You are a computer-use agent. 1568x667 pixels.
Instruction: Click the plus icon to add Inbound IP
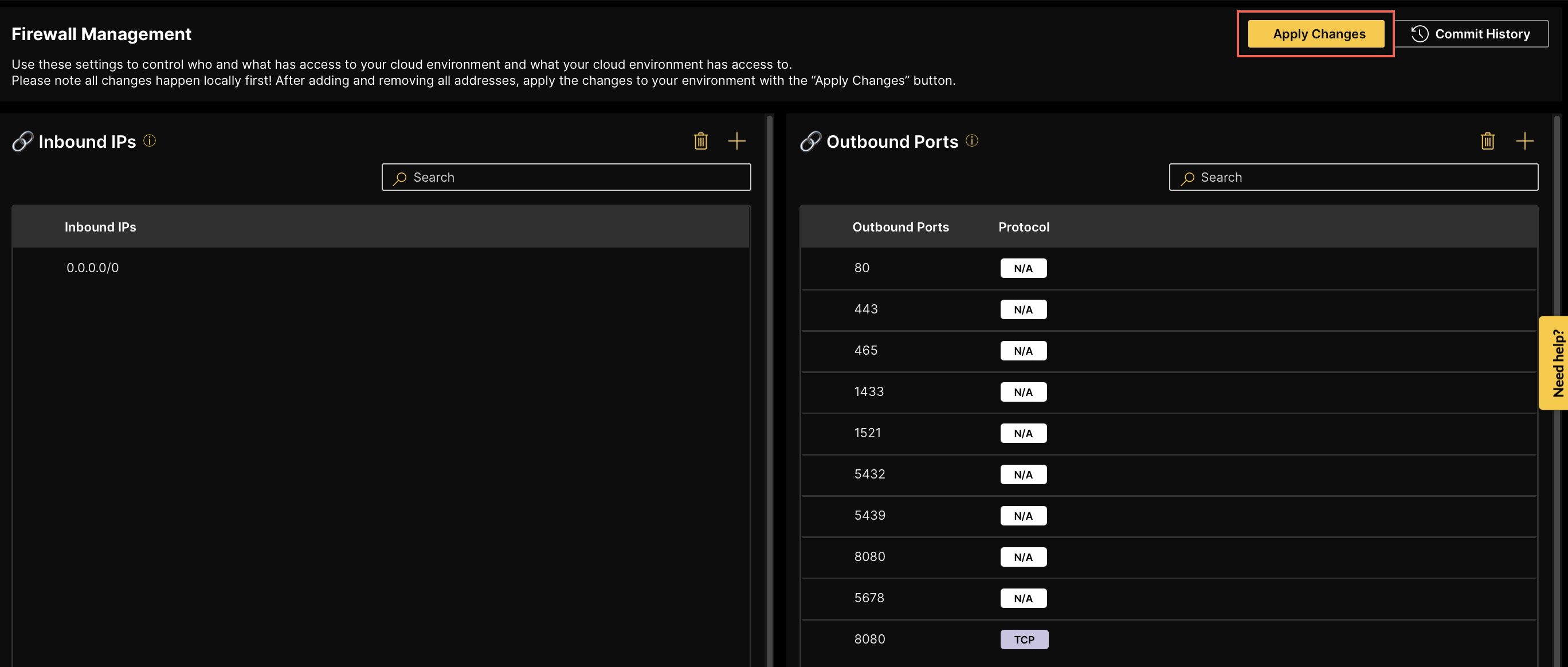point(736,141)
